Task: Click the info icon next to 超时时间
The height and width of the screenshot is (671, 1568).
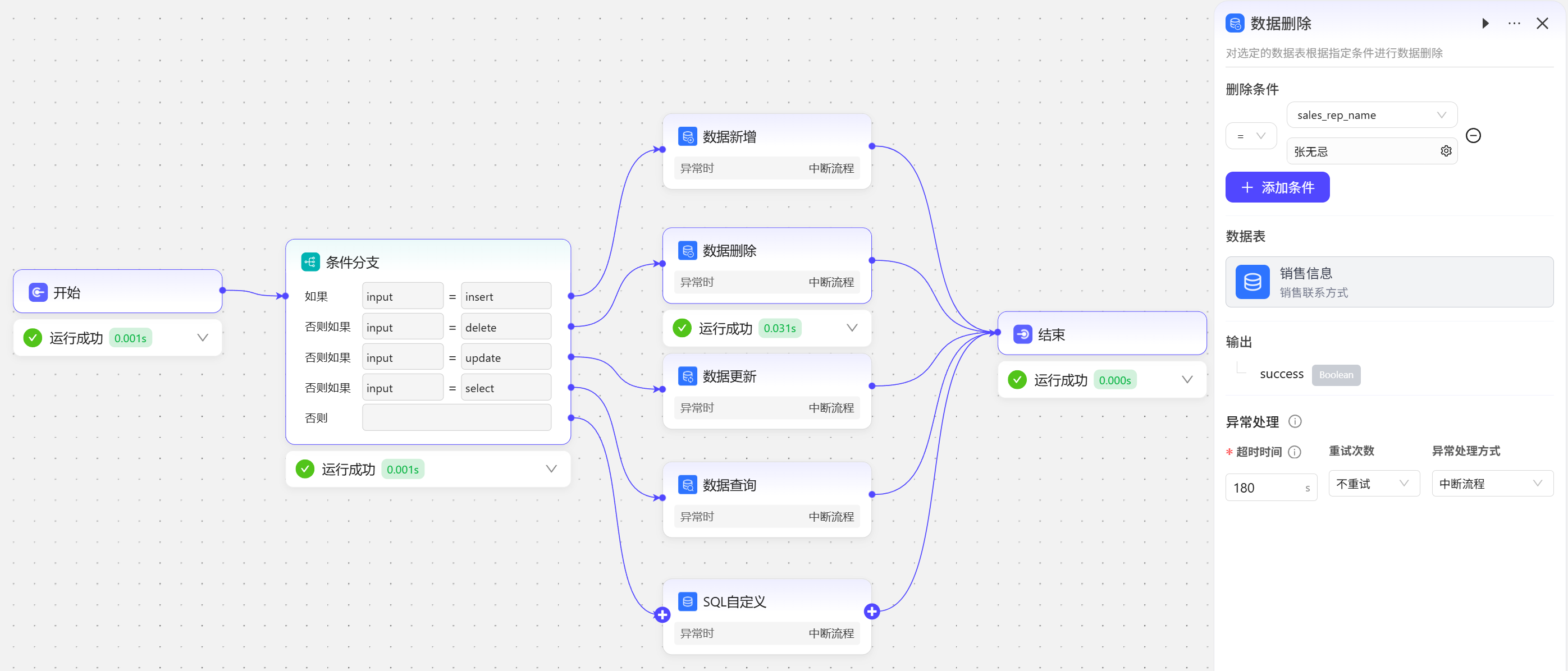Action: 1295,452
